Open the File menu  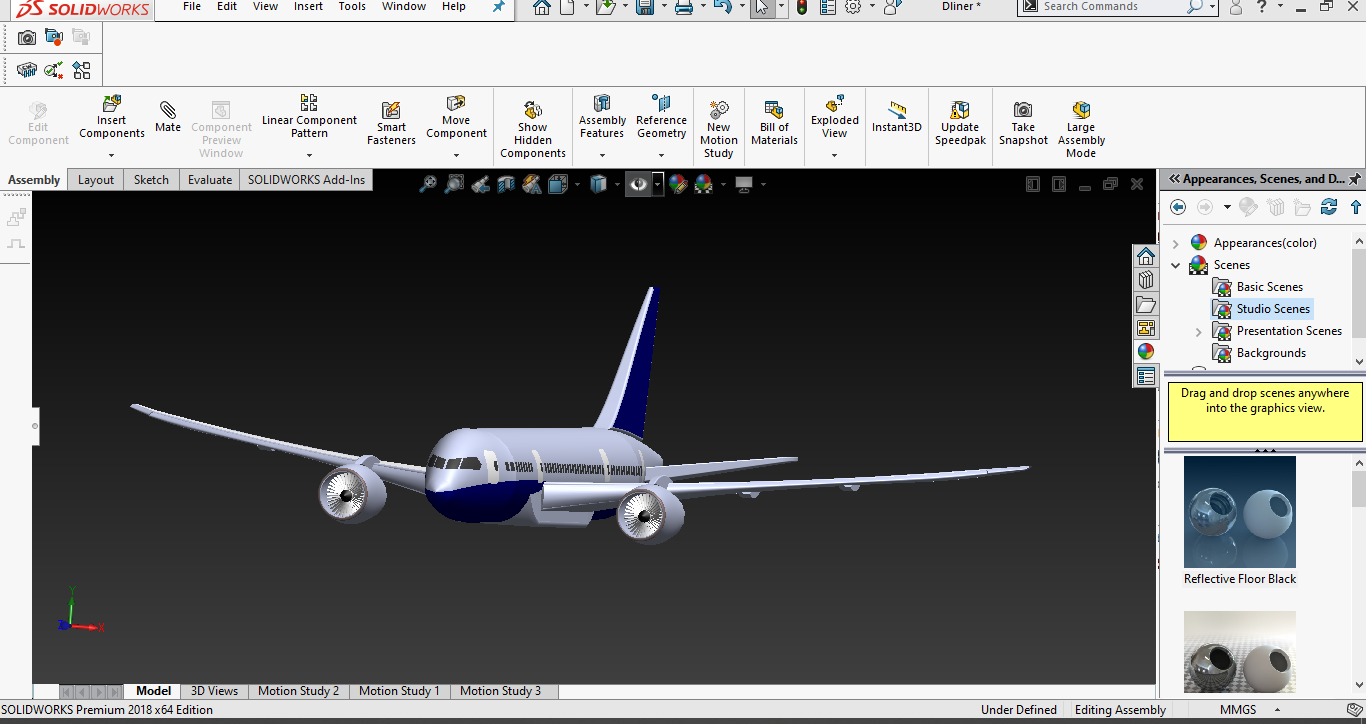point(192,6)
